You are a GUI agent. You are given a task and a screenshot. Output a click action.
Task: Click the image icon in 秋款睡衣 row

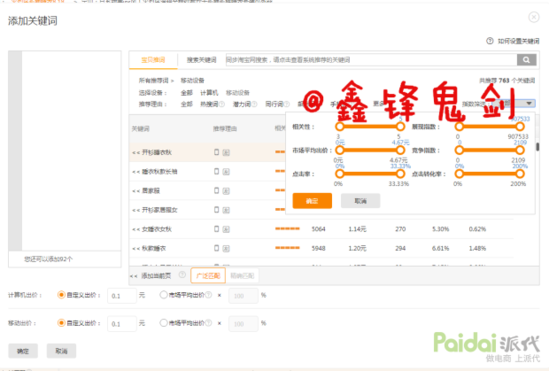[226, 248]
